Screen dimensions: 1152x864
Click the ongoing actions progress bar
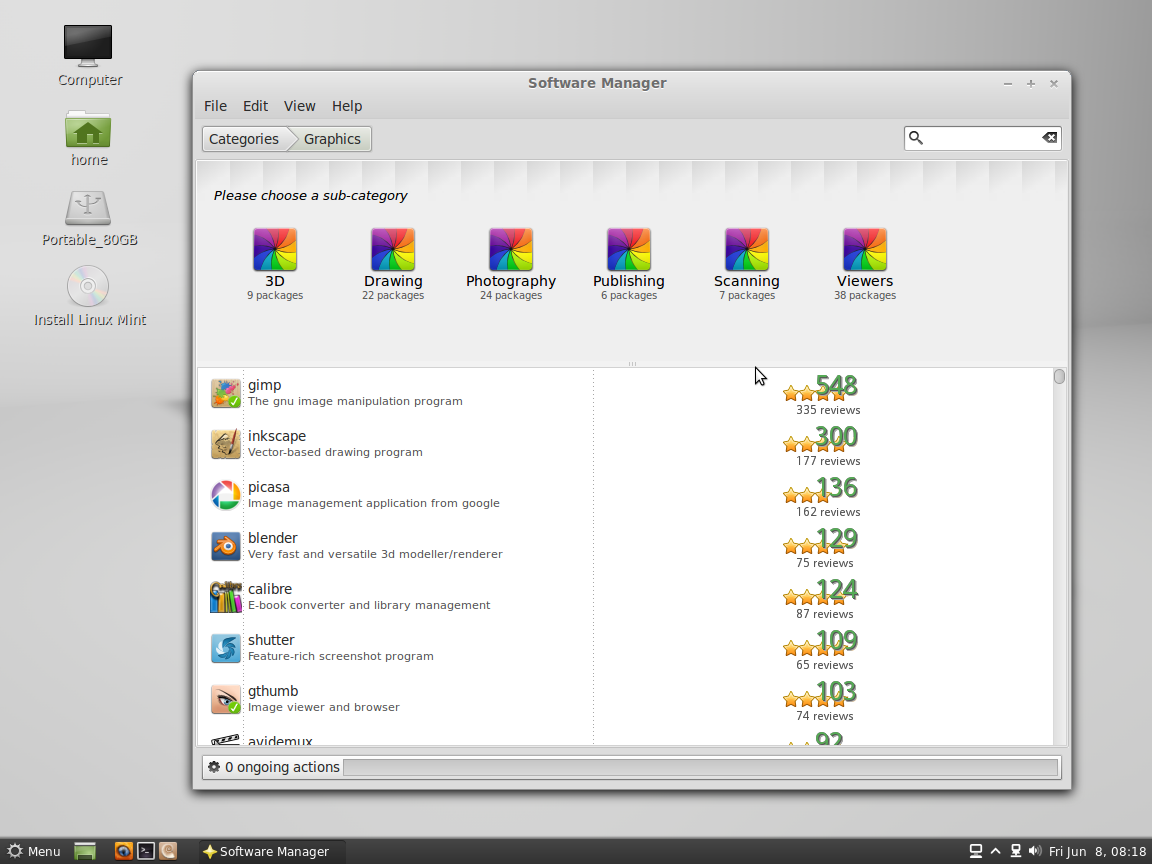click(701, 767)
